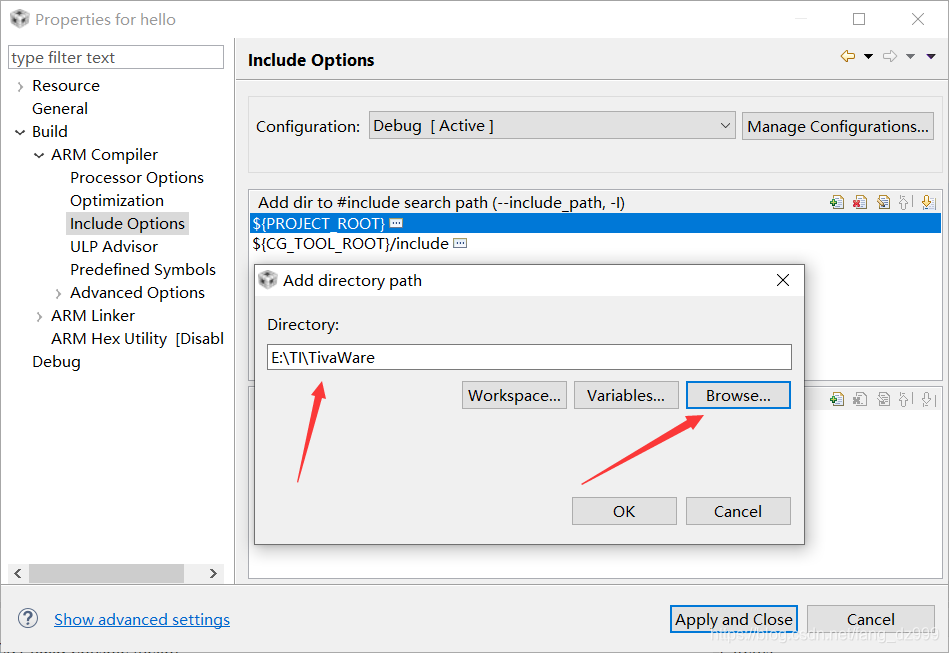This screenshot has width=949, height=653.
Task: Select the ${PROJECT_ROOT} list entry
Action: click(595, 223)
